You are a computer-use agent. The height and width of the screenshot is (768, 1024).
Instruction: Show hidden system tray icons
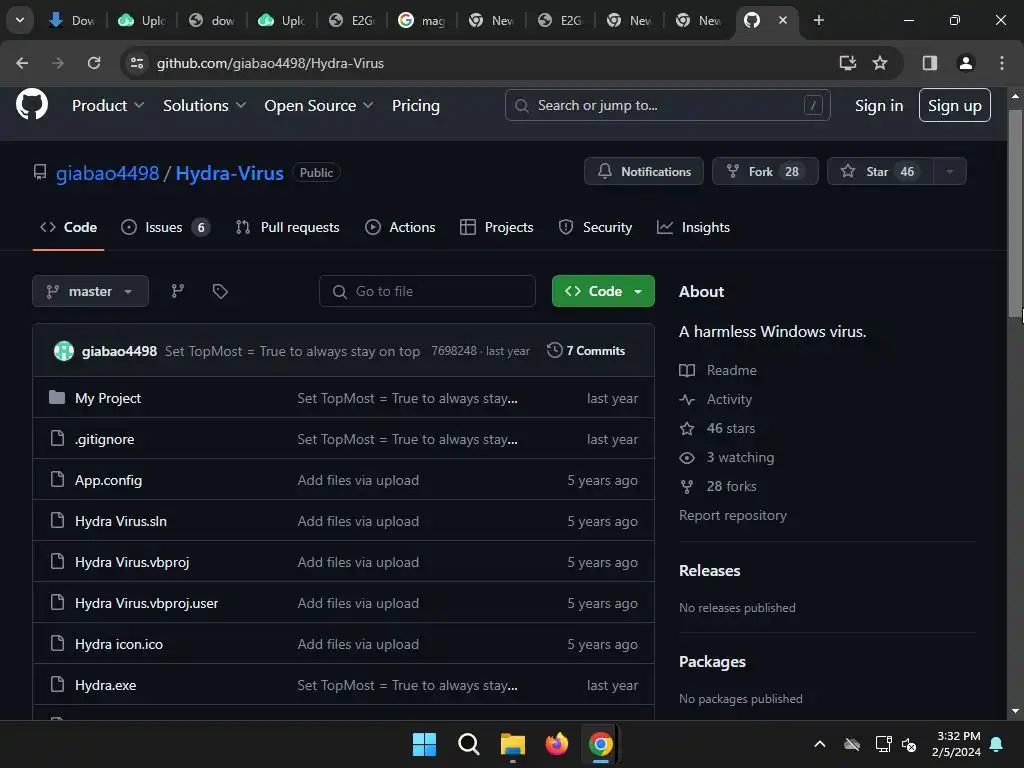pyautogui.click(x=820, y=744)
